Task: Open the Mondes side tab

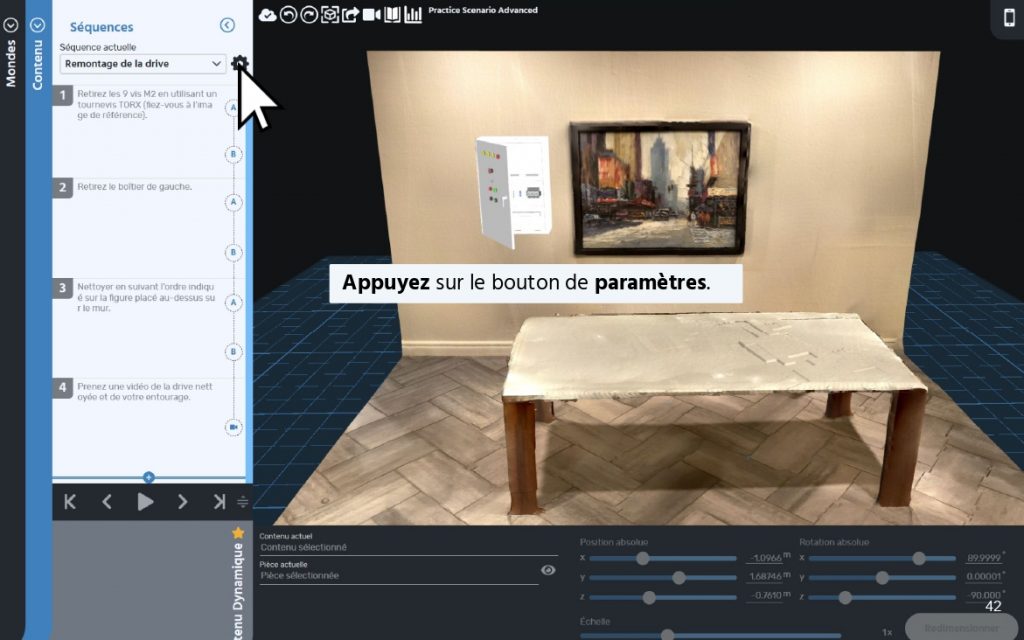Action: point(10,63)
